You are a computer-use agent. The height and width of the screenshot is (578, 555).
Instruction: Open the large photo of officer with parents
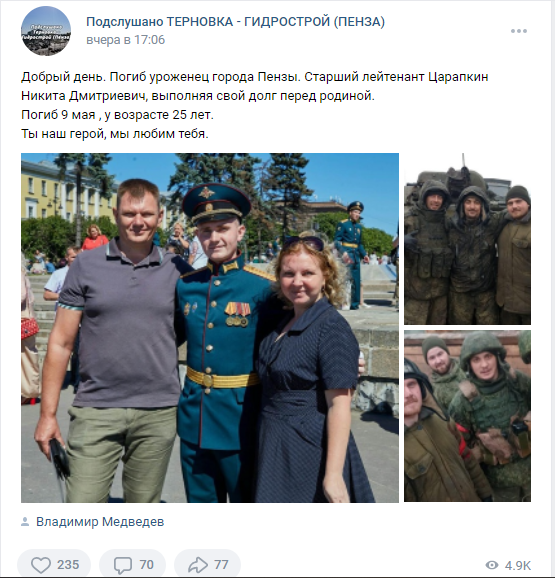coord(210,328)
